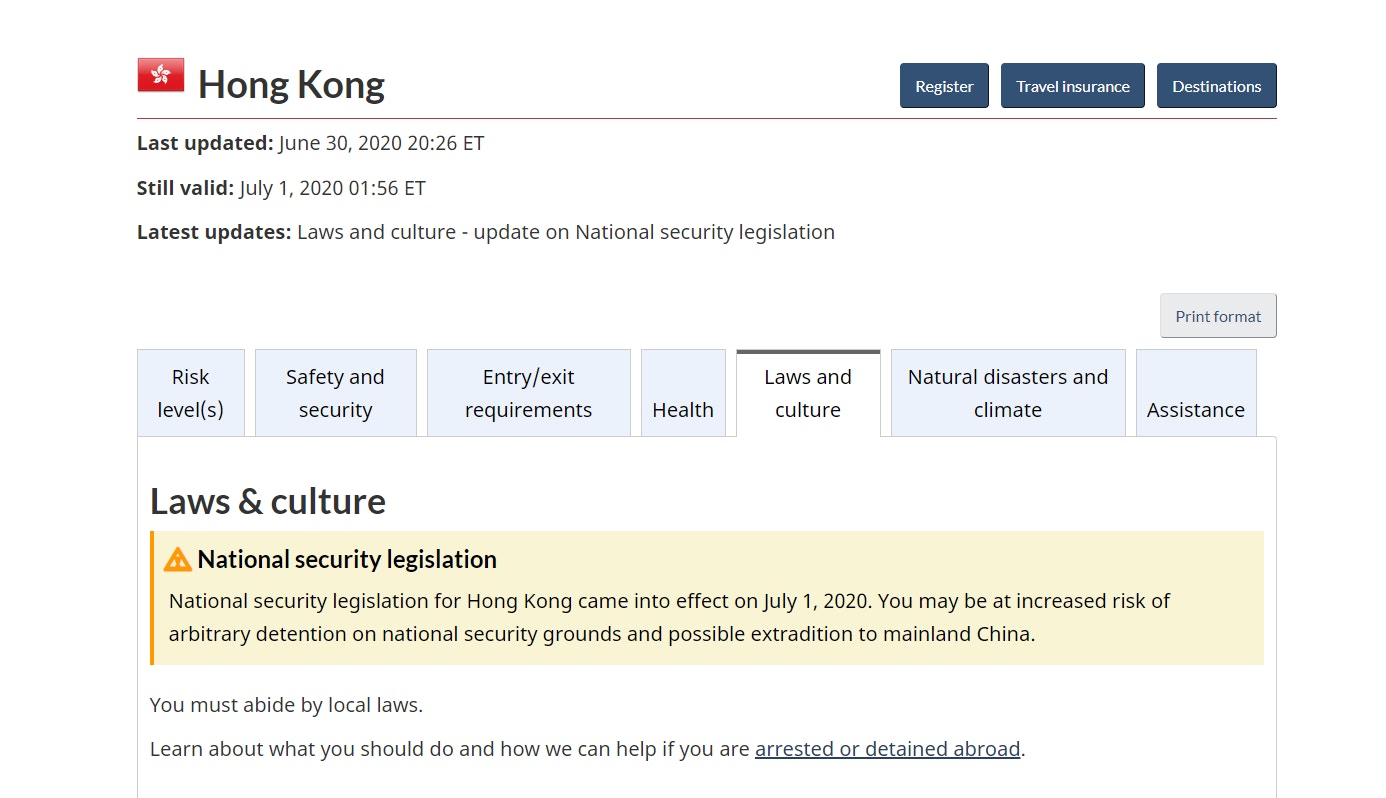Click the National security legislation alert heading

(x=347, y=559)
